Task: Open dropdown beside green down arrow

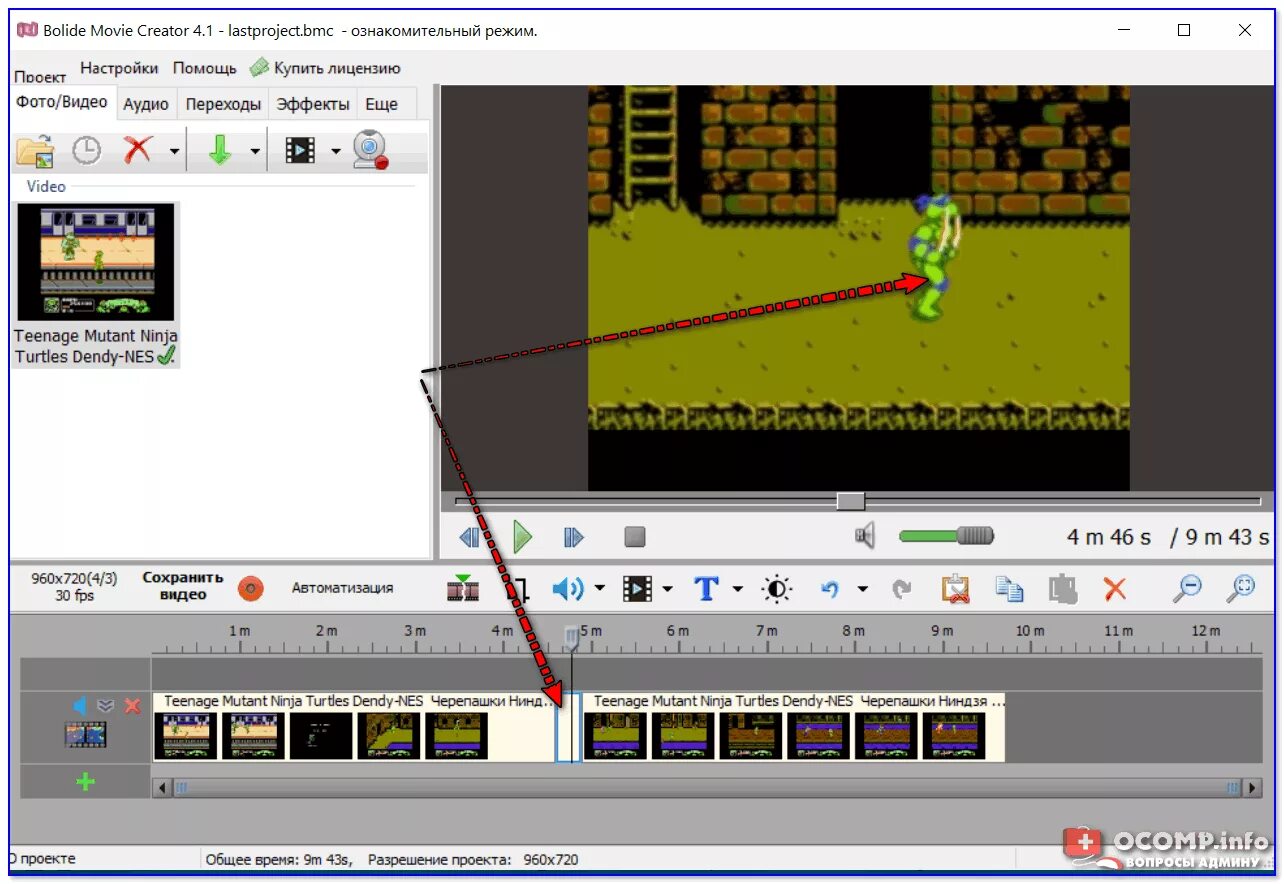Action: [255, 151]
